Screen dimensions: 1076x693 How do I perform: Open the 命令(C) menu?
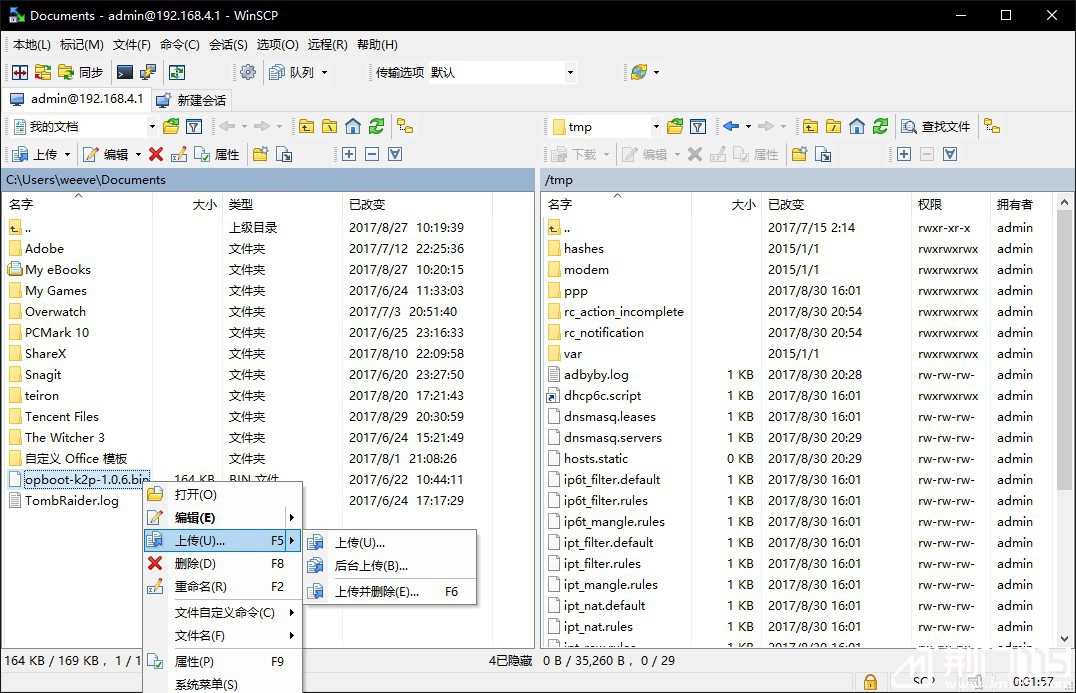180,45
